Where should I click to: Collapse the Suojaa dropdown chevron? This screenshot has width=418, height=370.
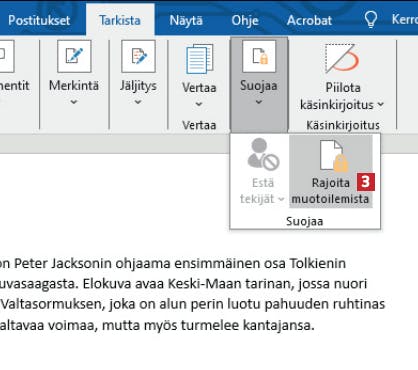point(259,102)
